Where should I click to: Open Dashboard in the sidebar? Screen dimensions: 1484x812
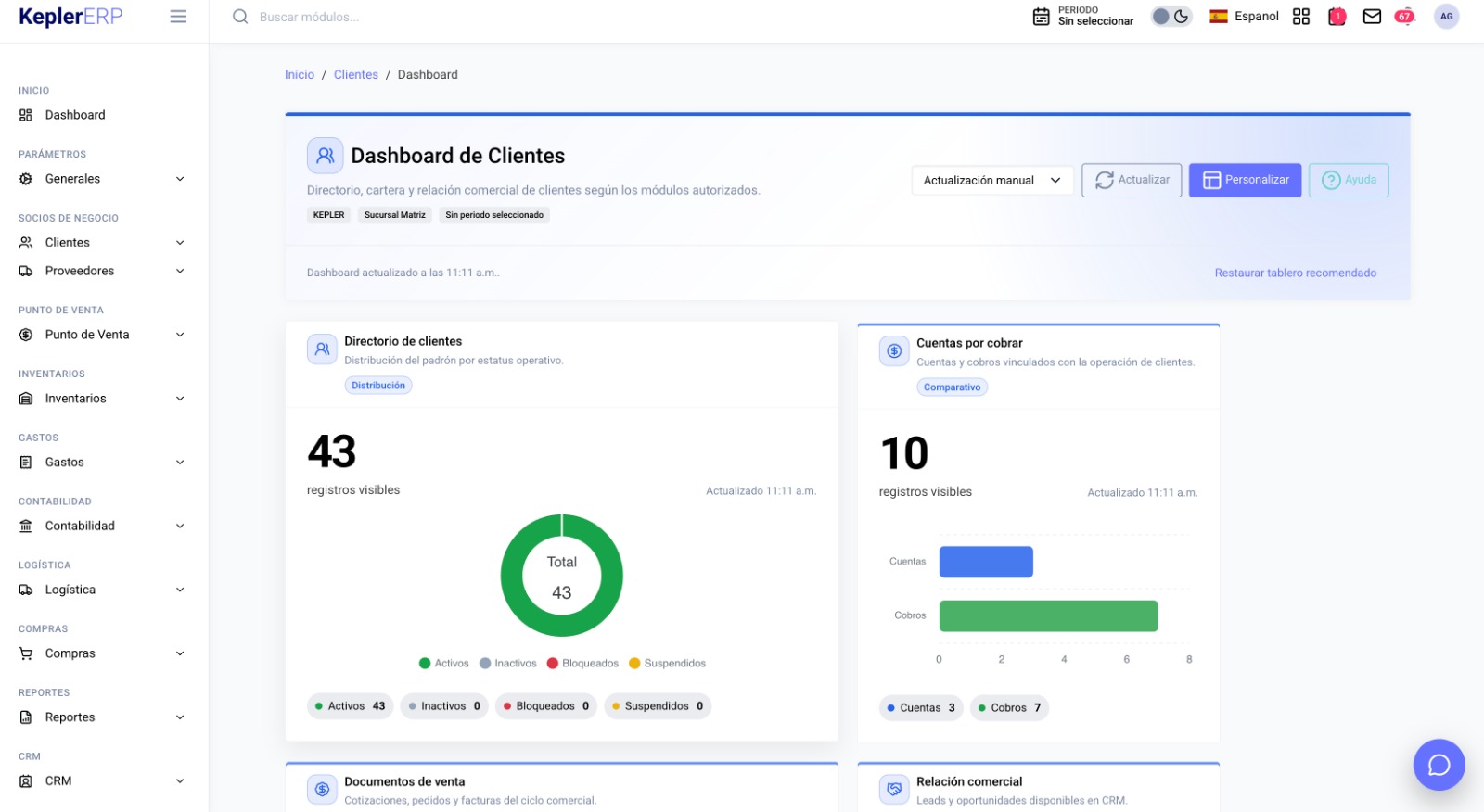[x=104, y=115]
